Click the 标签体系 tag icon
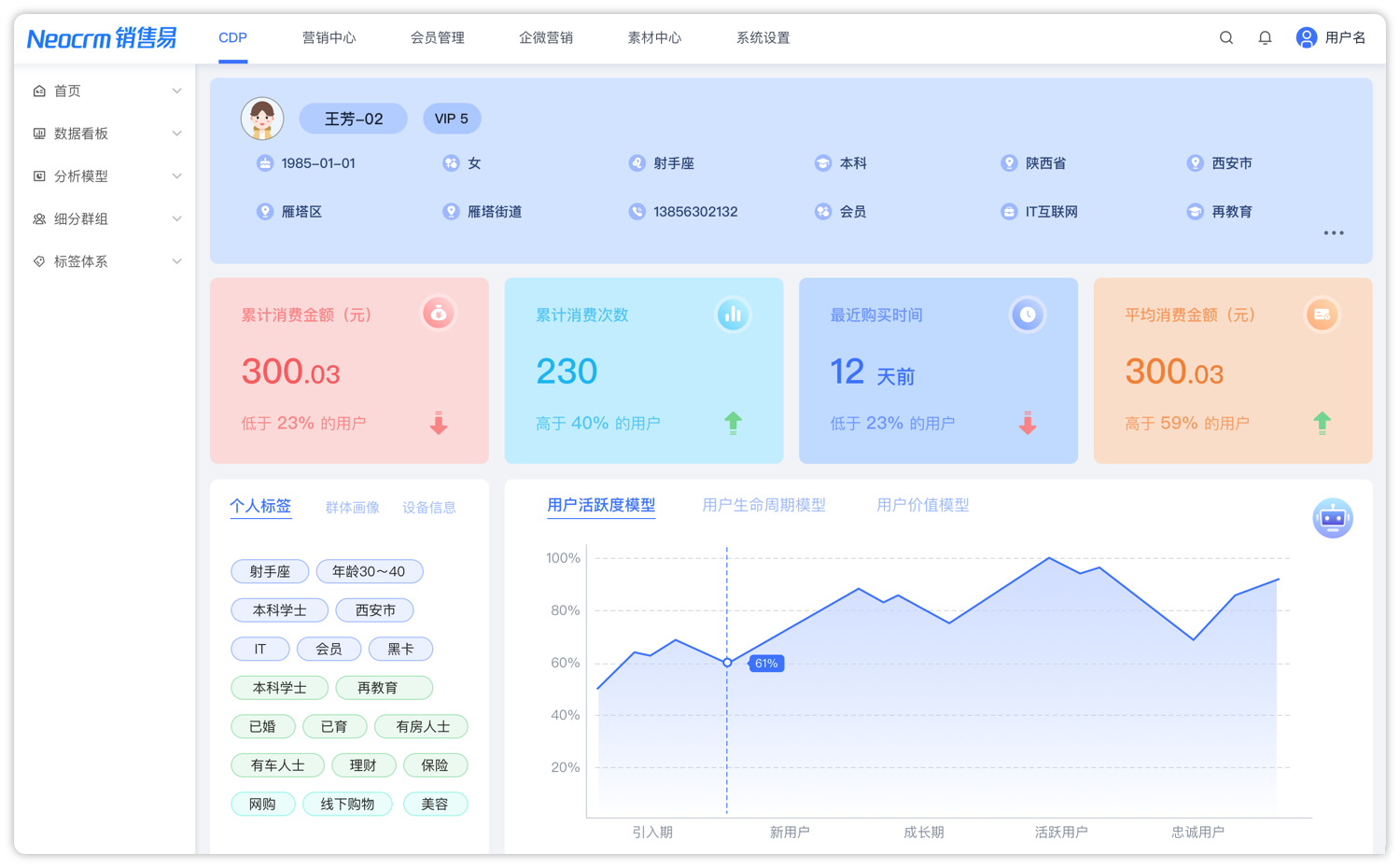The height and width of the screenshot is (868, 1400). click(39, 261)
